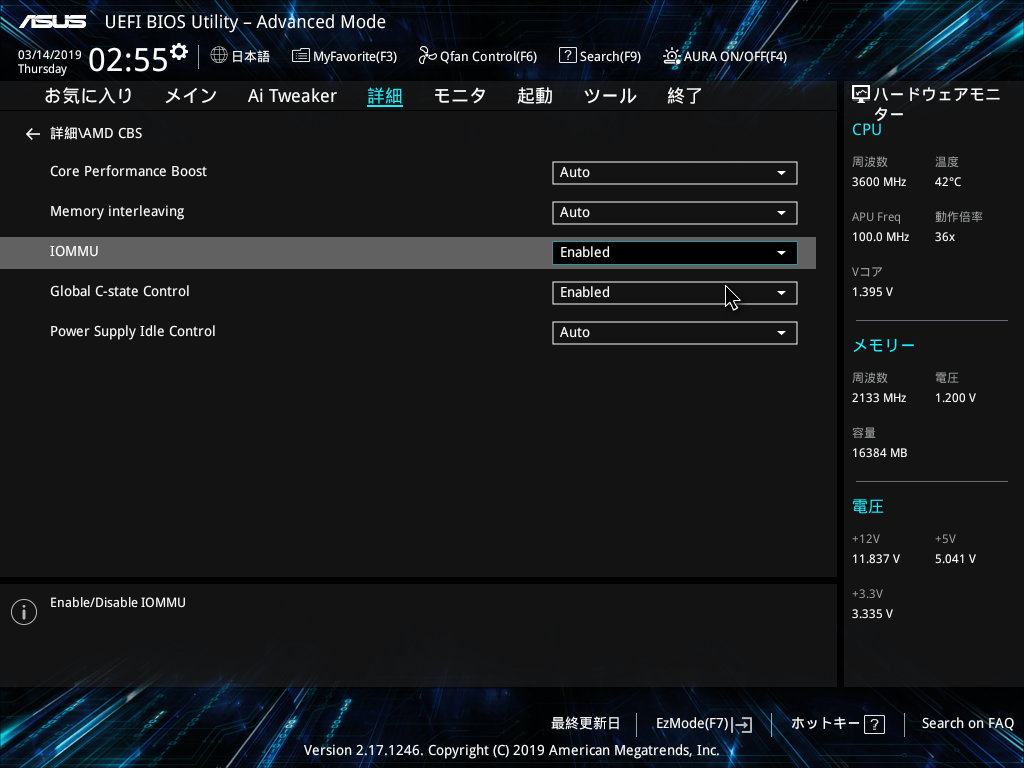Toggle AURA ON/OFF light icon
This screenshot has width=1024, height=768.
click(672, 56)
